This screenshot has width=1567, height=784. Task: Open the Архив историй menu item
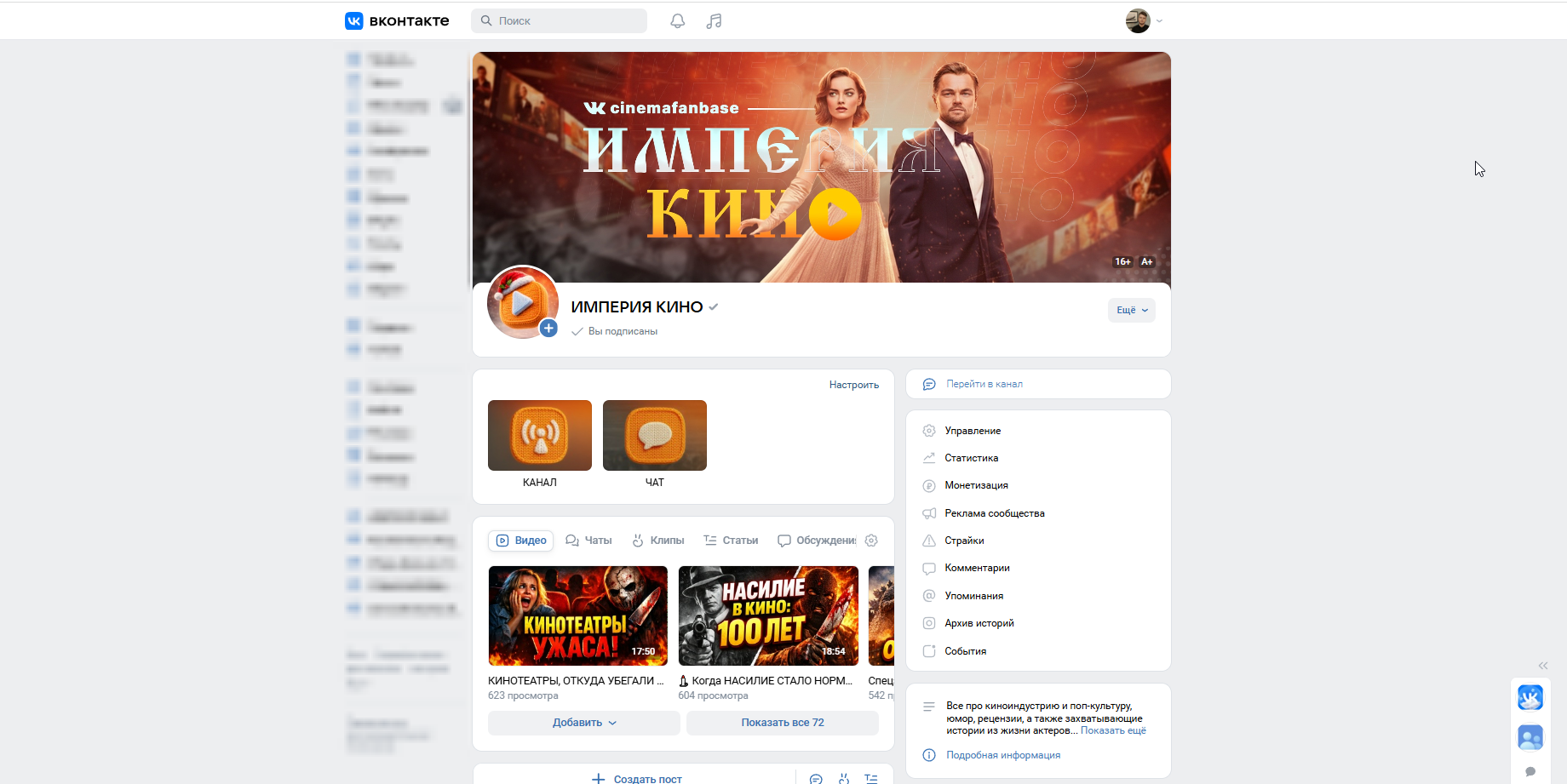1038,623
